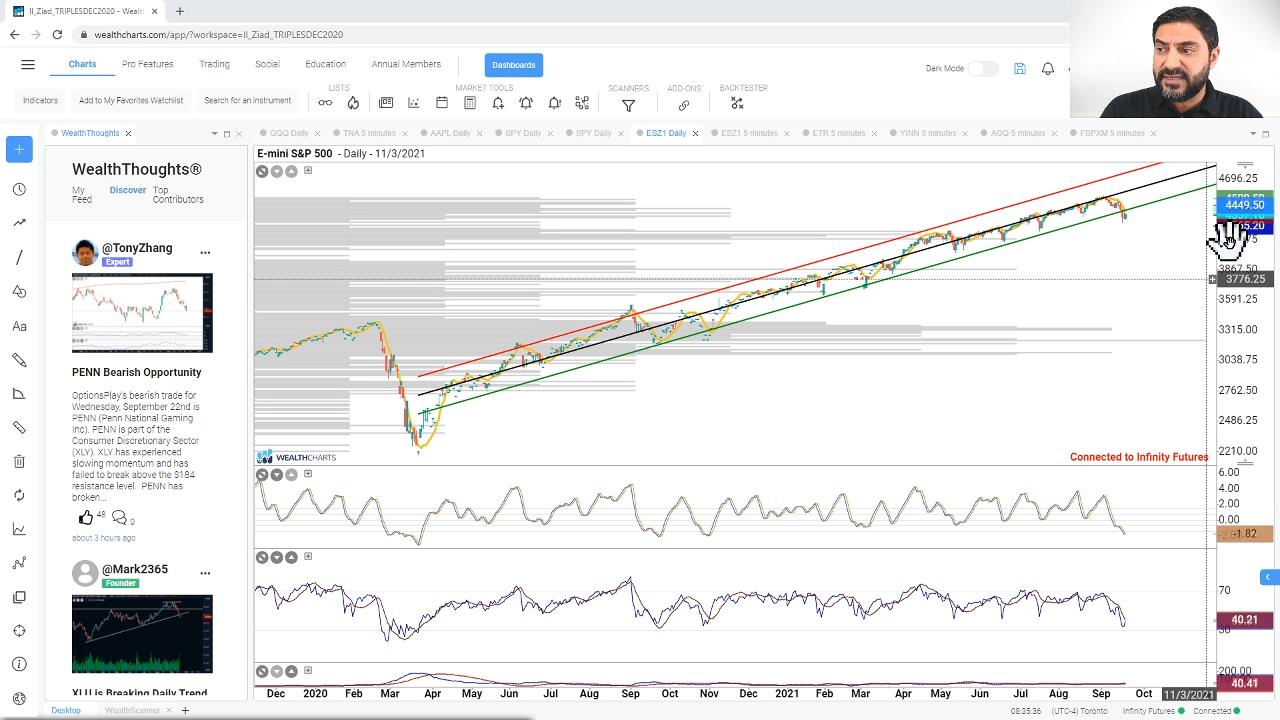Image resolution: width=1280 pixels, height=720 pixels.
Task: Select the ruler measure tool in sidebar
Action: (x=19, y=427)
